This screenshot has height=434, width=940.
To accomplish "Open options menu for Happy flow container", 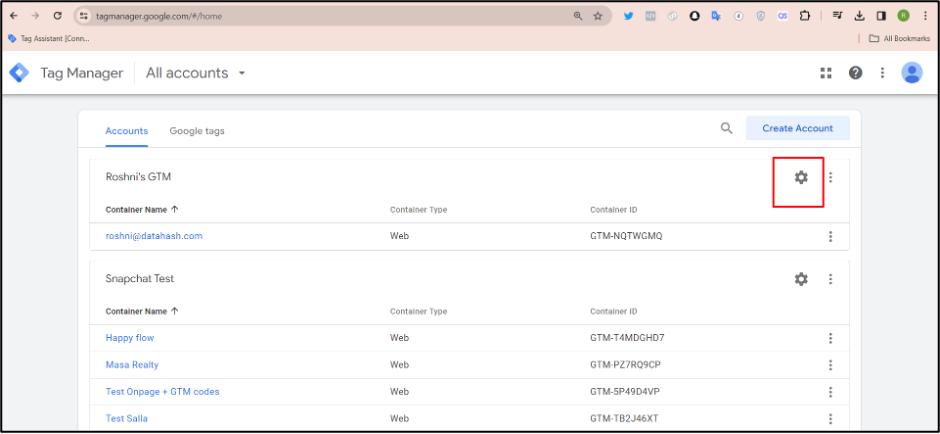I will point(830,338).
